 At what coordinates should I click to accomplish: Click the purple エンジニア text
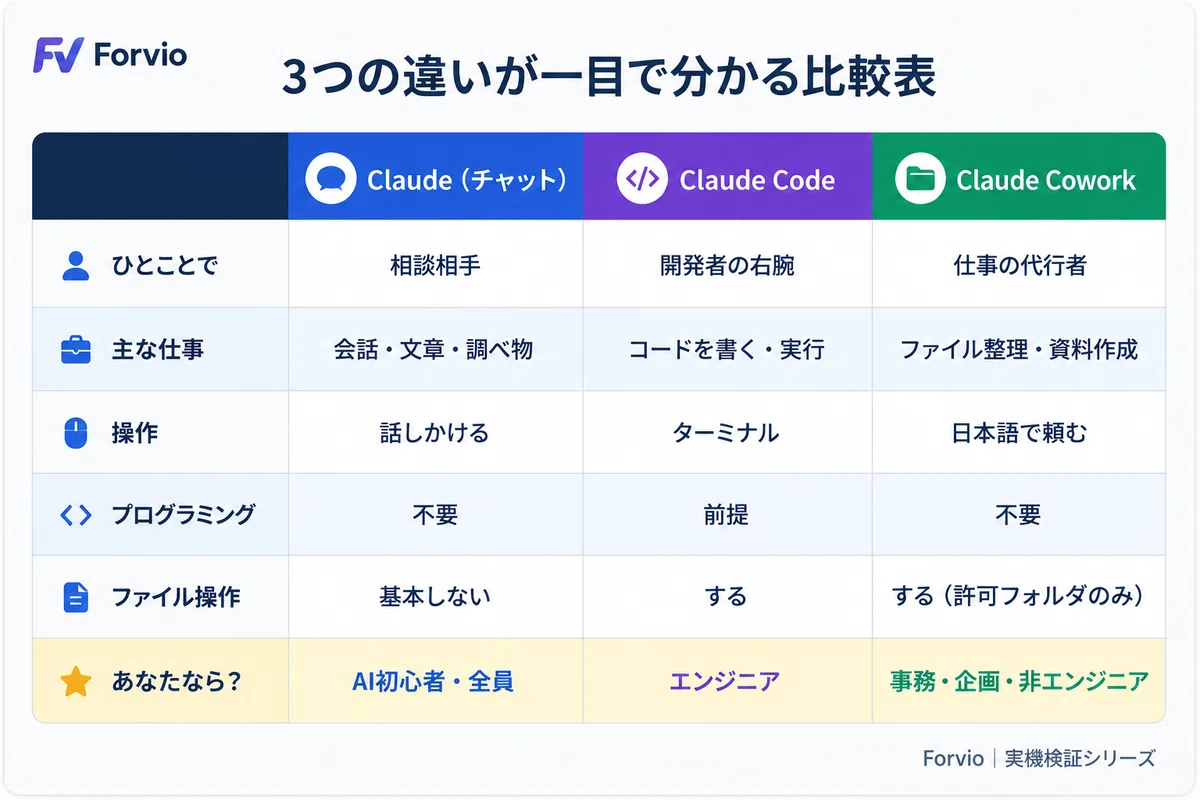coord(725,682)
